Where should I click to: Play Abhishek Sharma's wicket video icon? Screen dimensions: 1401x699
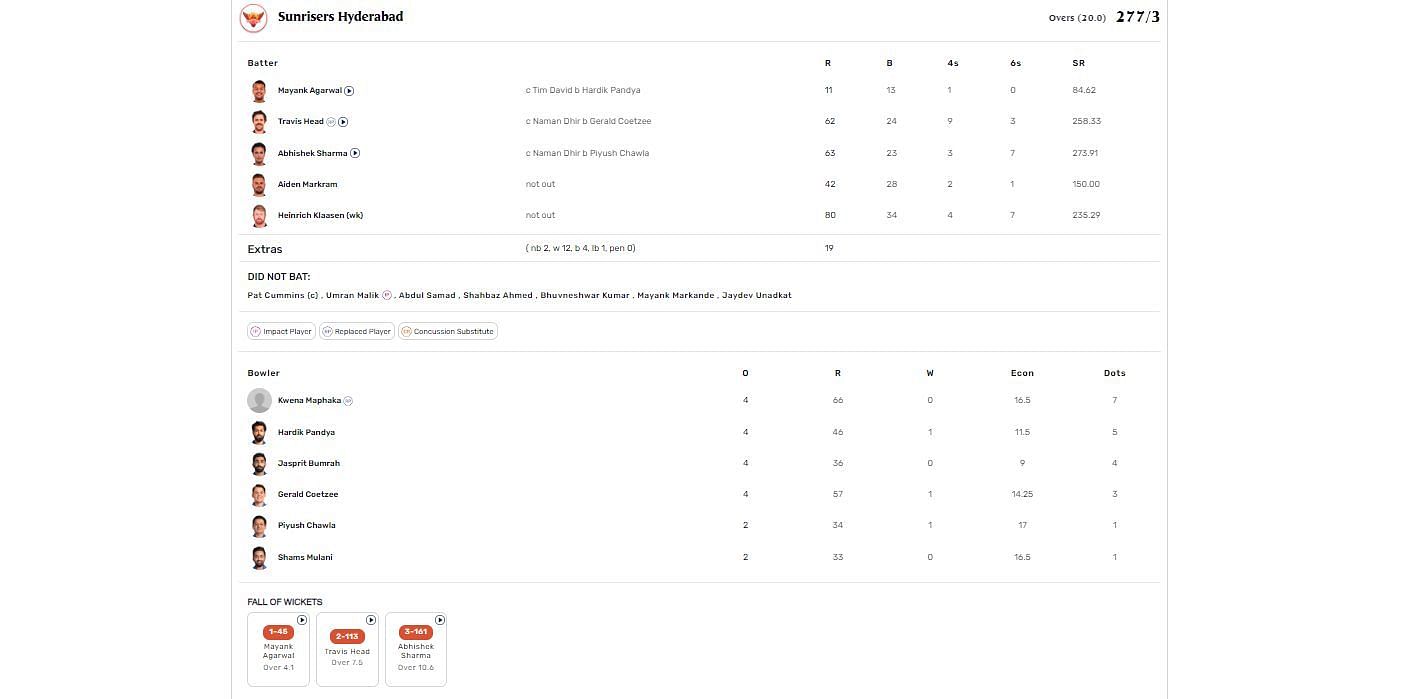click(x=355, y=154)
